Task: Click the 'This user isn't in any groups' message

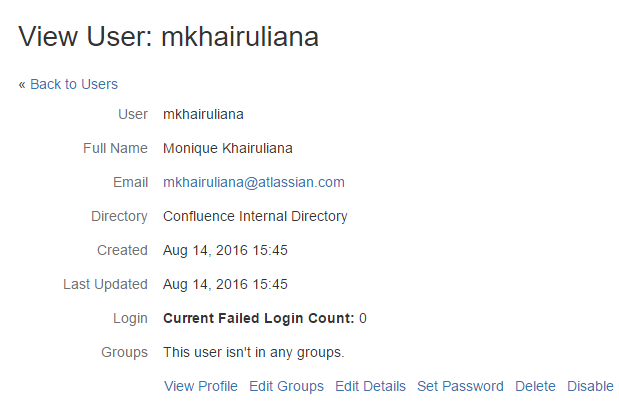Action: click(254, 352)
